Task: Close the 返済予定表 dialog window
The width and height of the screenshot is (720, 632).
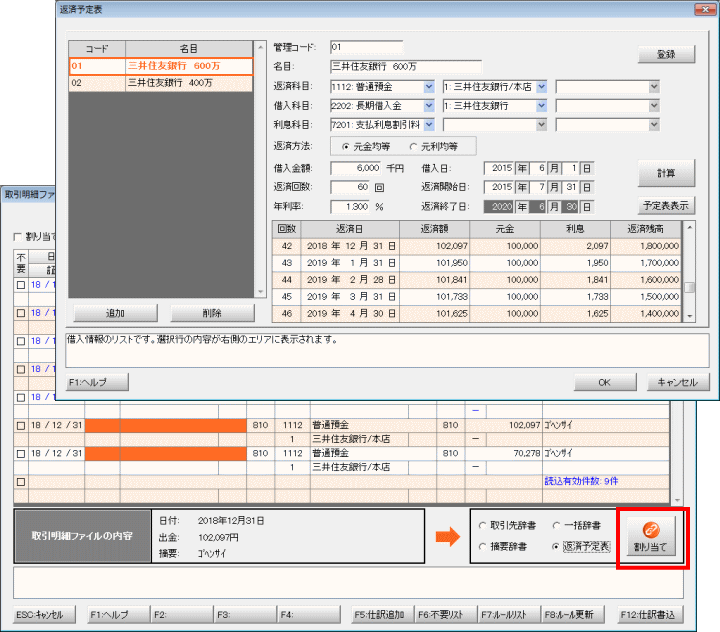Action: coord(705,9)
